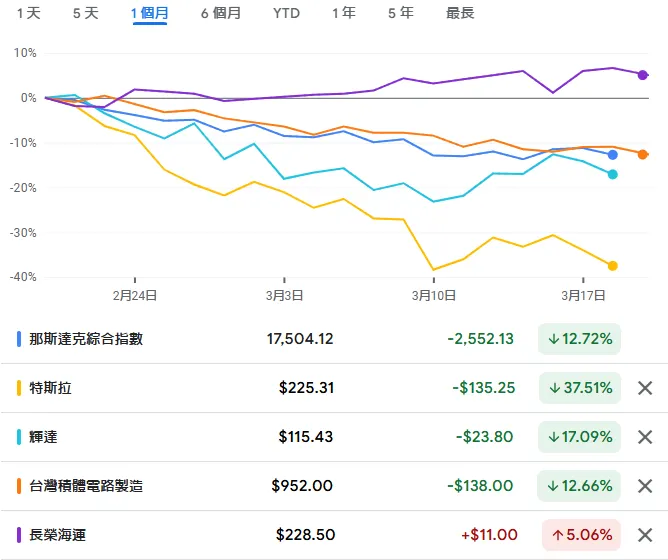Click the $115.43 price value
Viewport: 668px width, 560px height.
pos(305,437)
